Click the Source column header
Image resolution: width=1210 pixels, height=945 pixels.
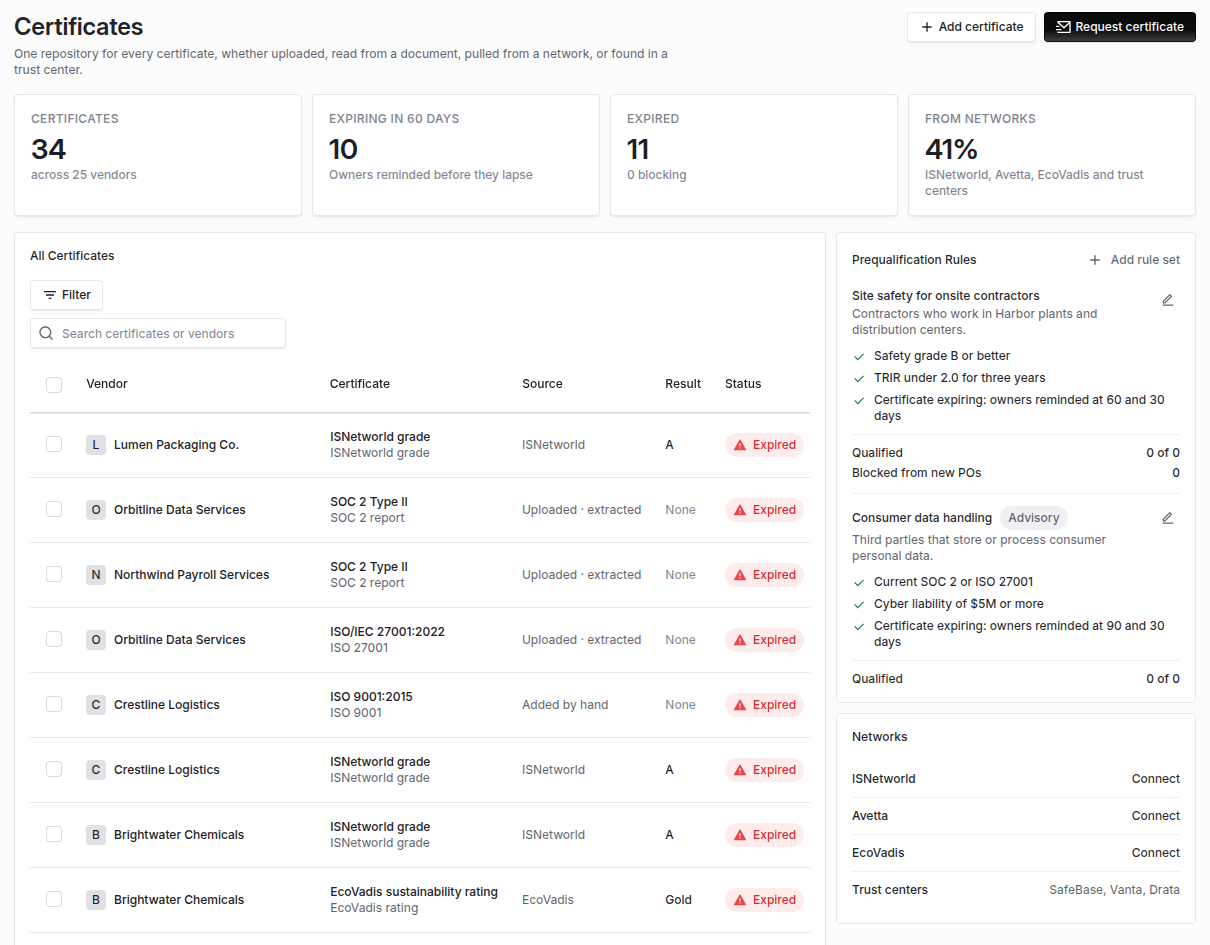[542, 384]
